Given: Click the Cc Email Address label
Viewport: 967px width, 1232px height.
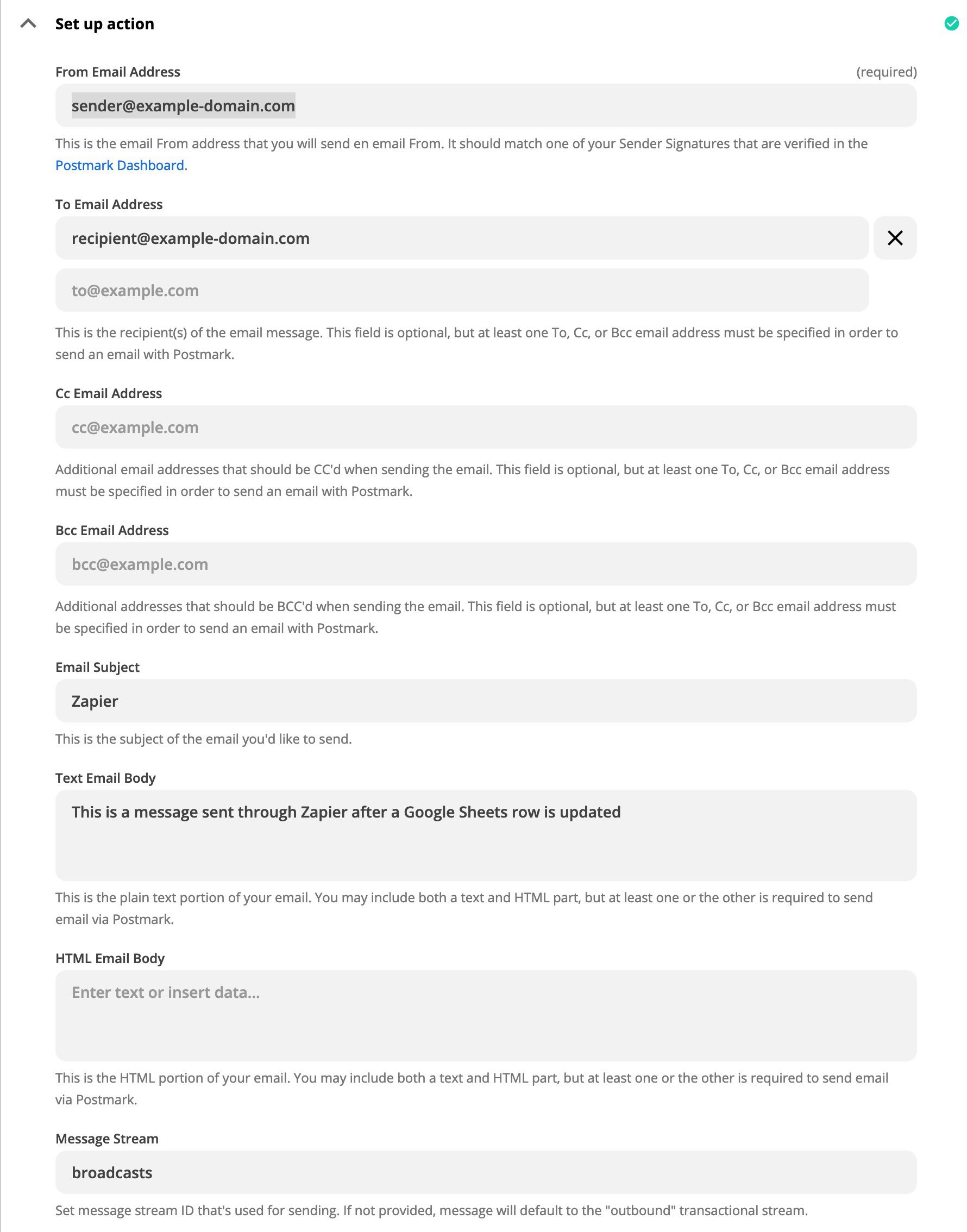Looking at the screenshot, I should click(109, 393).
